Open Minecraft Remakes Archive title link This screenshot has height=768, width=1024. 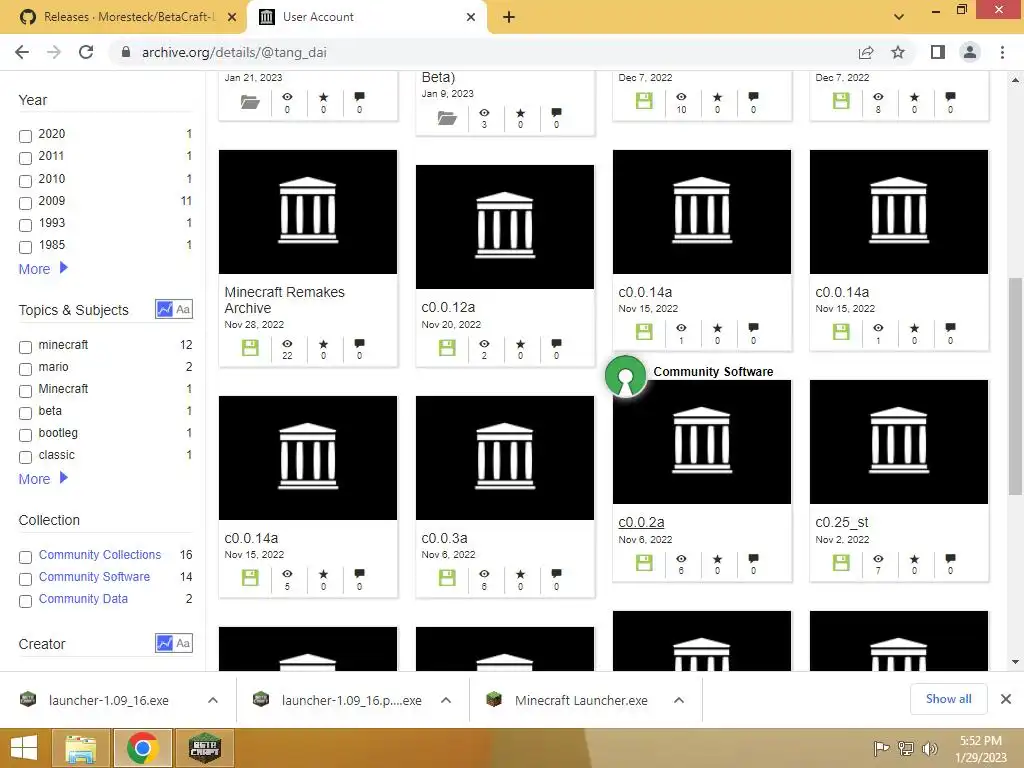coord(285,300)
